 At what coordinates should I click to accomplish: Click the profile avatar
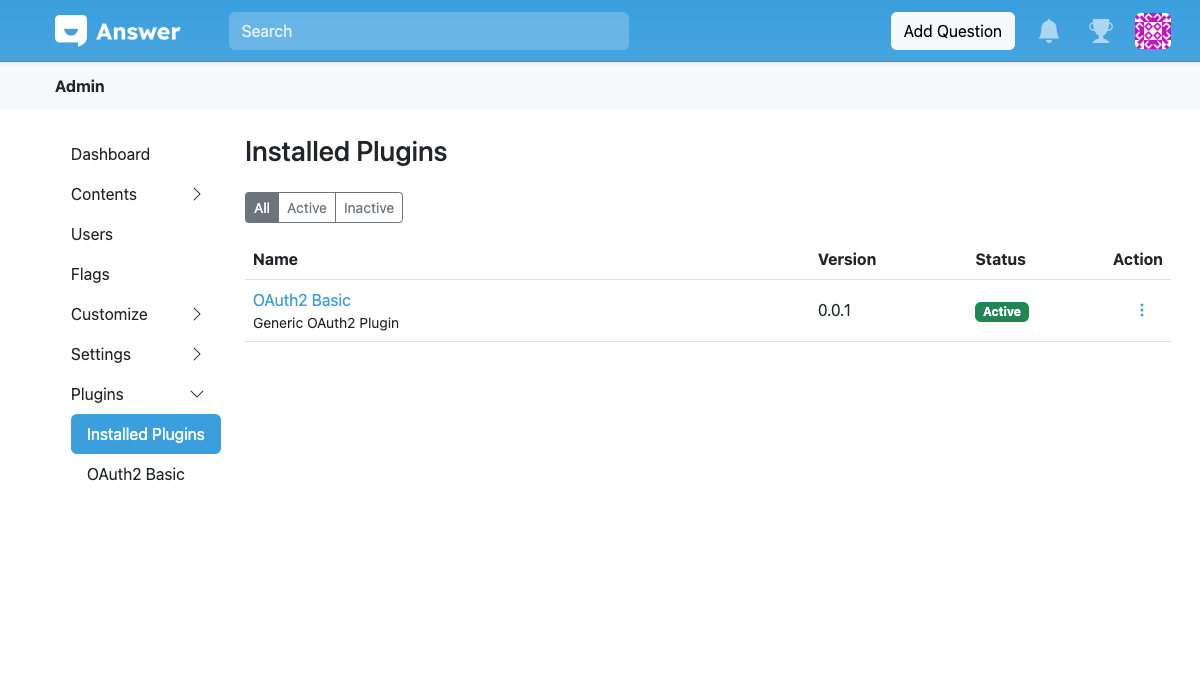tap(1152, 31)
